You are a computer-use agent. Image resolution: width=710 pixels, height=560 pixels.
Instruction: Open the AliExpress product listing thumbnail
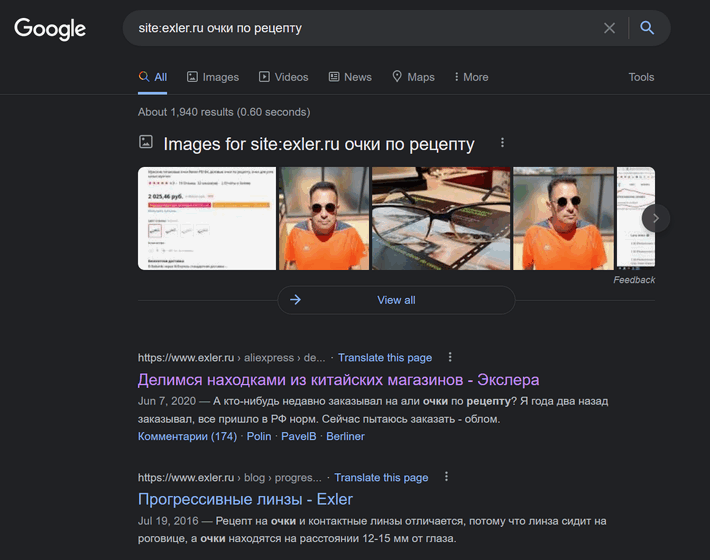[207, 218]
